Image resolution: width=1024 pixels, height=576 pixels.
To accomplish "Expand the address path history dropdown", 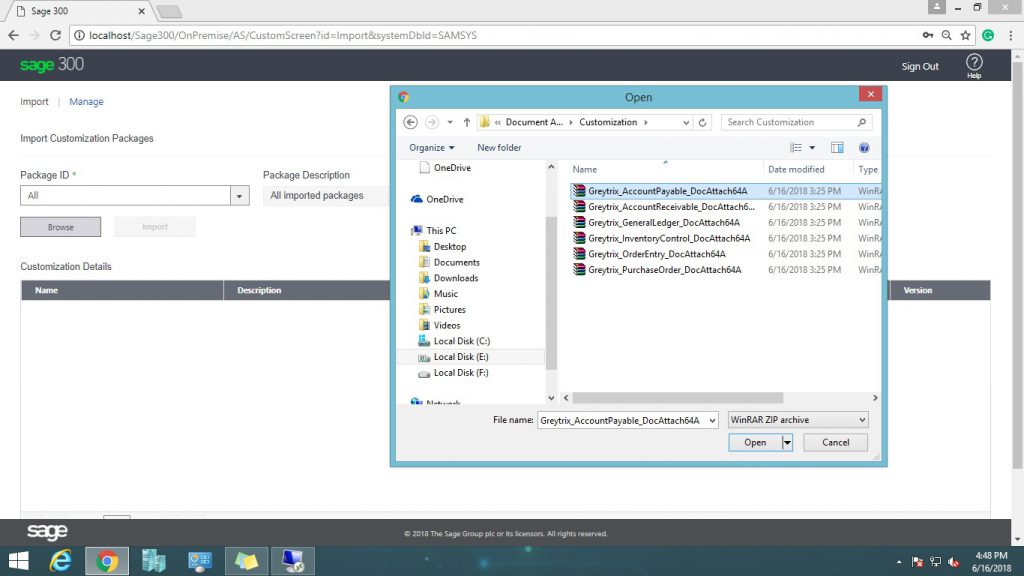I will pos(685,122).
